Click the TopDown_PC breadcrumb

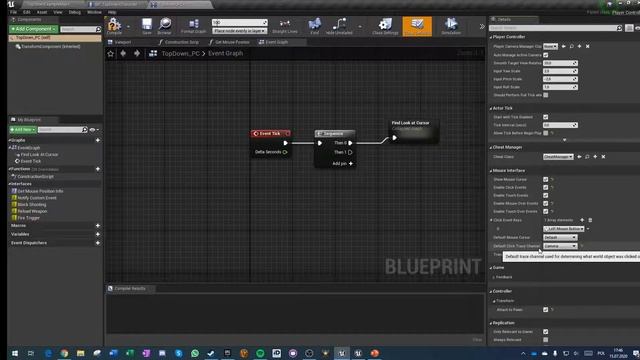point(180,53)
